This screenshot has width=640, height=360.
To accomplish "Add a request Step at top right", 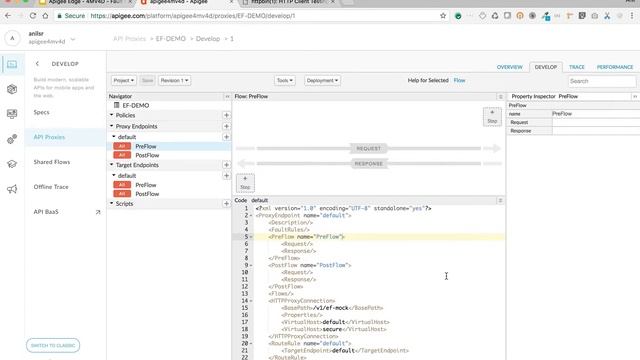I will 492,116.
